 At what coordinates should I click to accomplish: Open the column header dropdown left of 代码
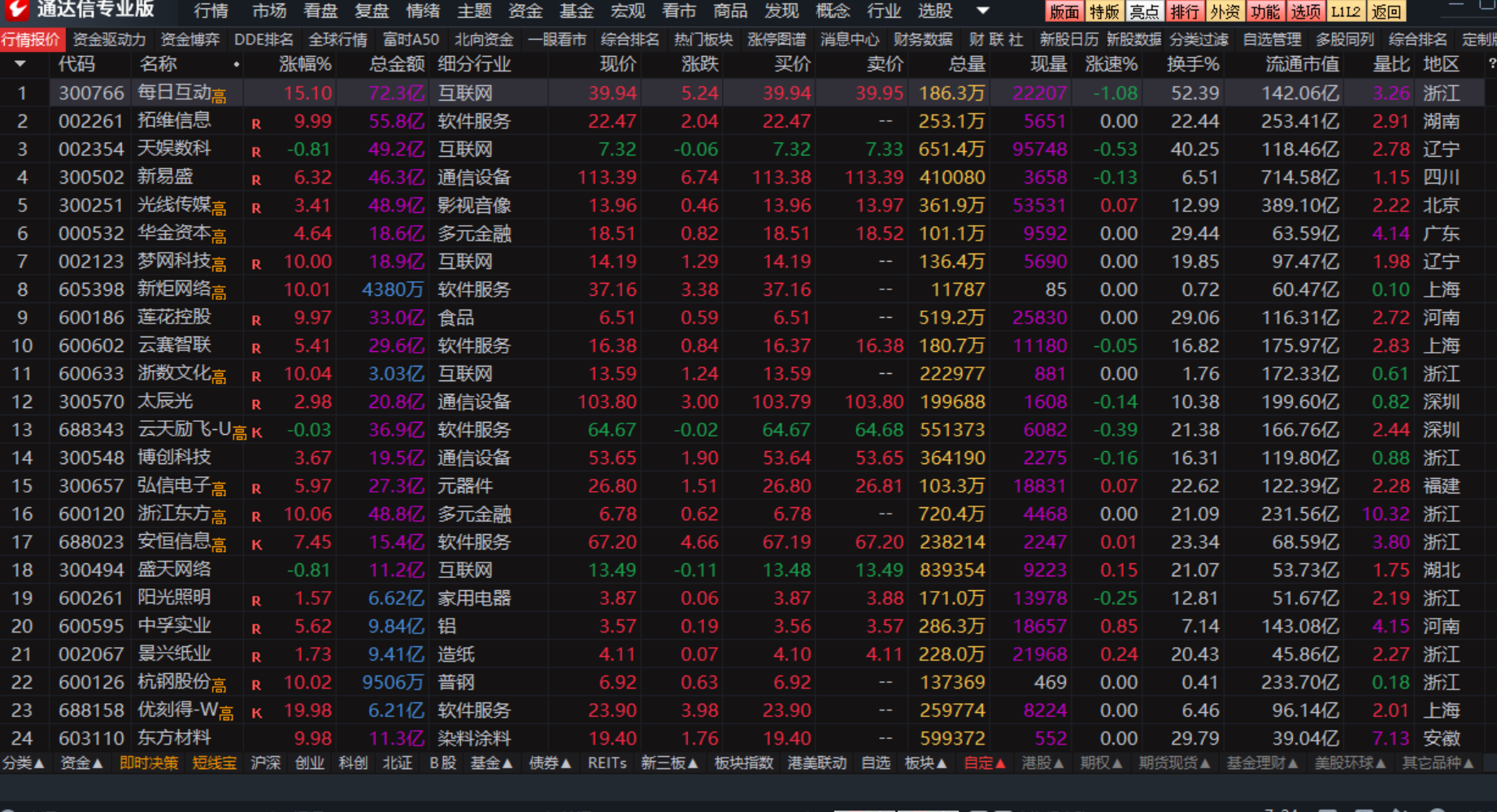20,63
